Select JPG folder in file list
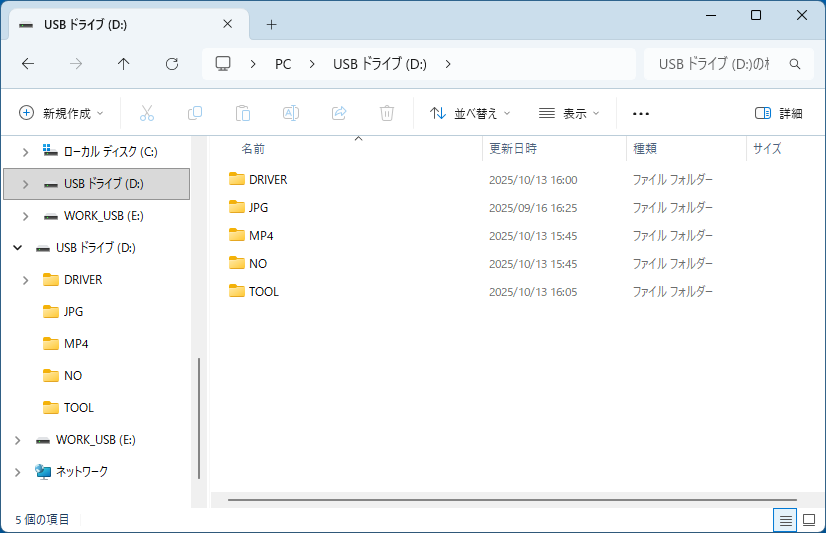 (x=258, y=208)
